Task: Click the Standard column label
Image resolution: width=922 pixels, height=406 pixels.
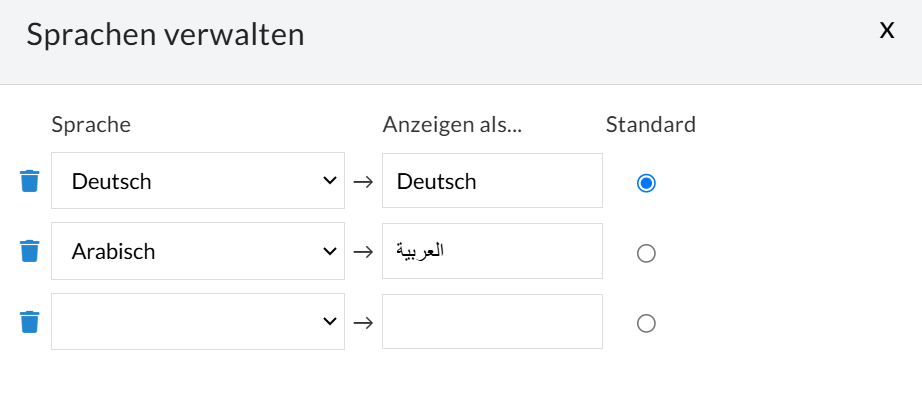Action: 650,125
